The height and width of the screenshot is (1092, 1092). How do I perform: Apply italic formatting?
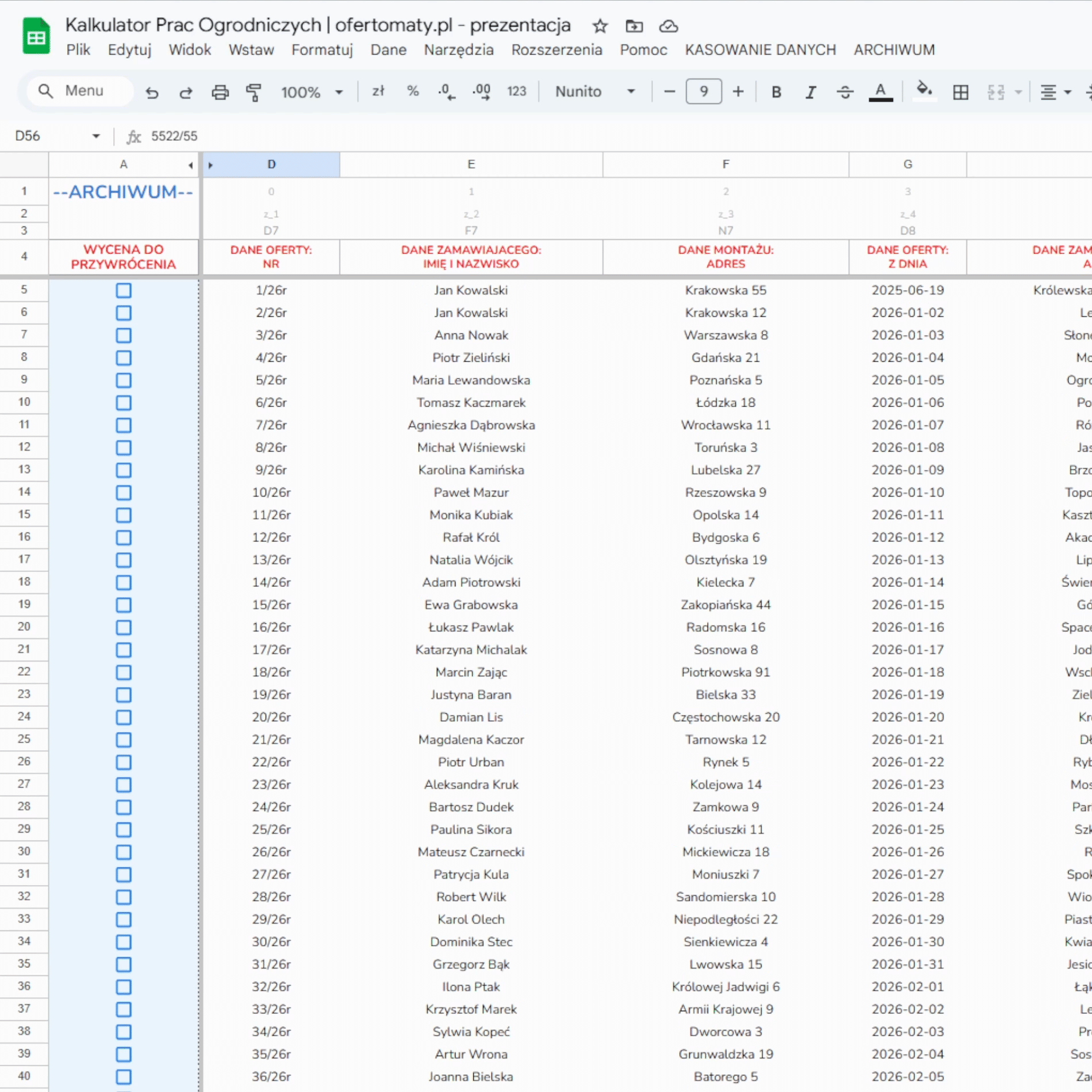[810, 92]
